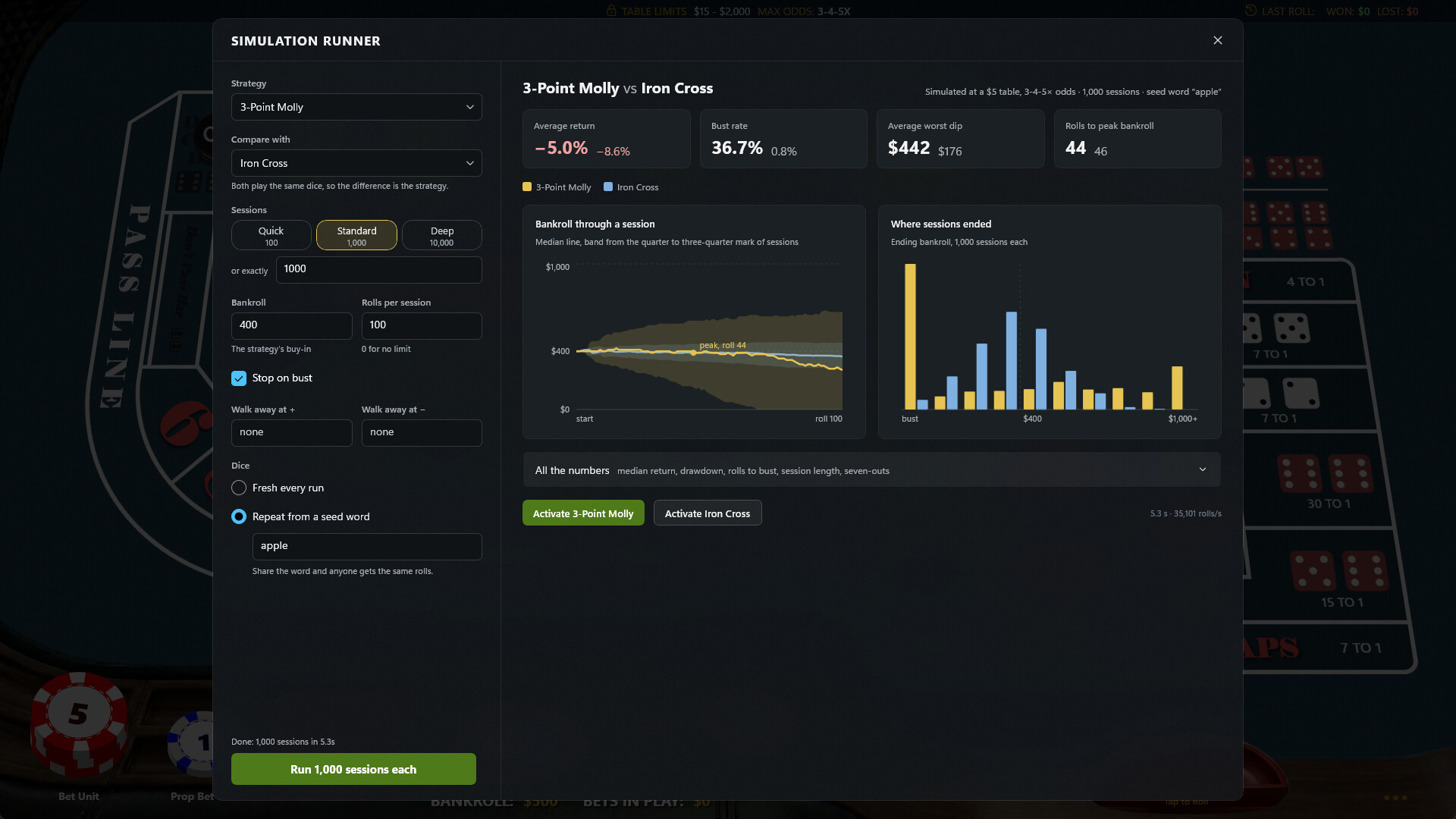Click the LAST ROLL history icon
The image size is (1456, 819).
tap(1250, 11)
